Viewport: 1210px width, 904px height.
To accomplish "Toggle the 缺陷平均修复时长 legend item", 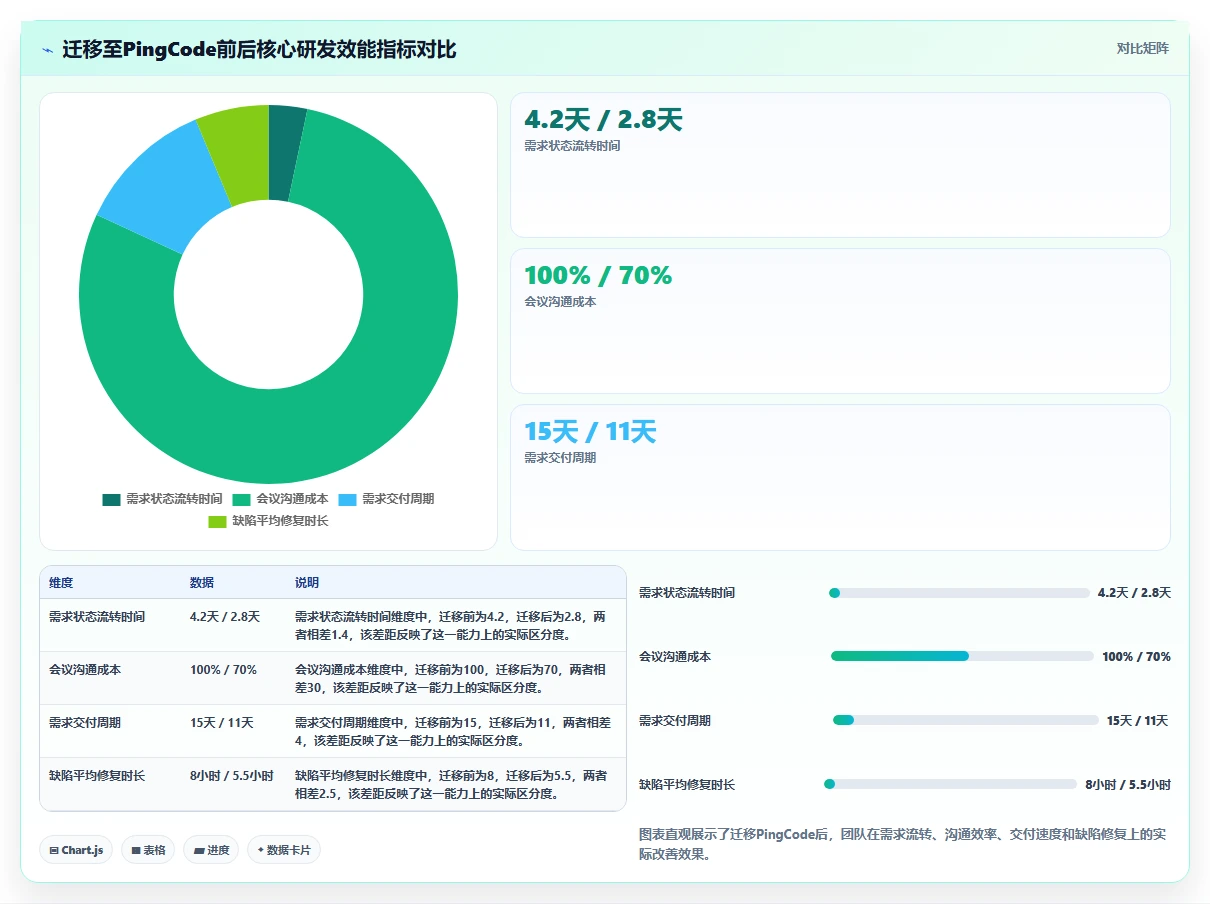I will (268, 521).
